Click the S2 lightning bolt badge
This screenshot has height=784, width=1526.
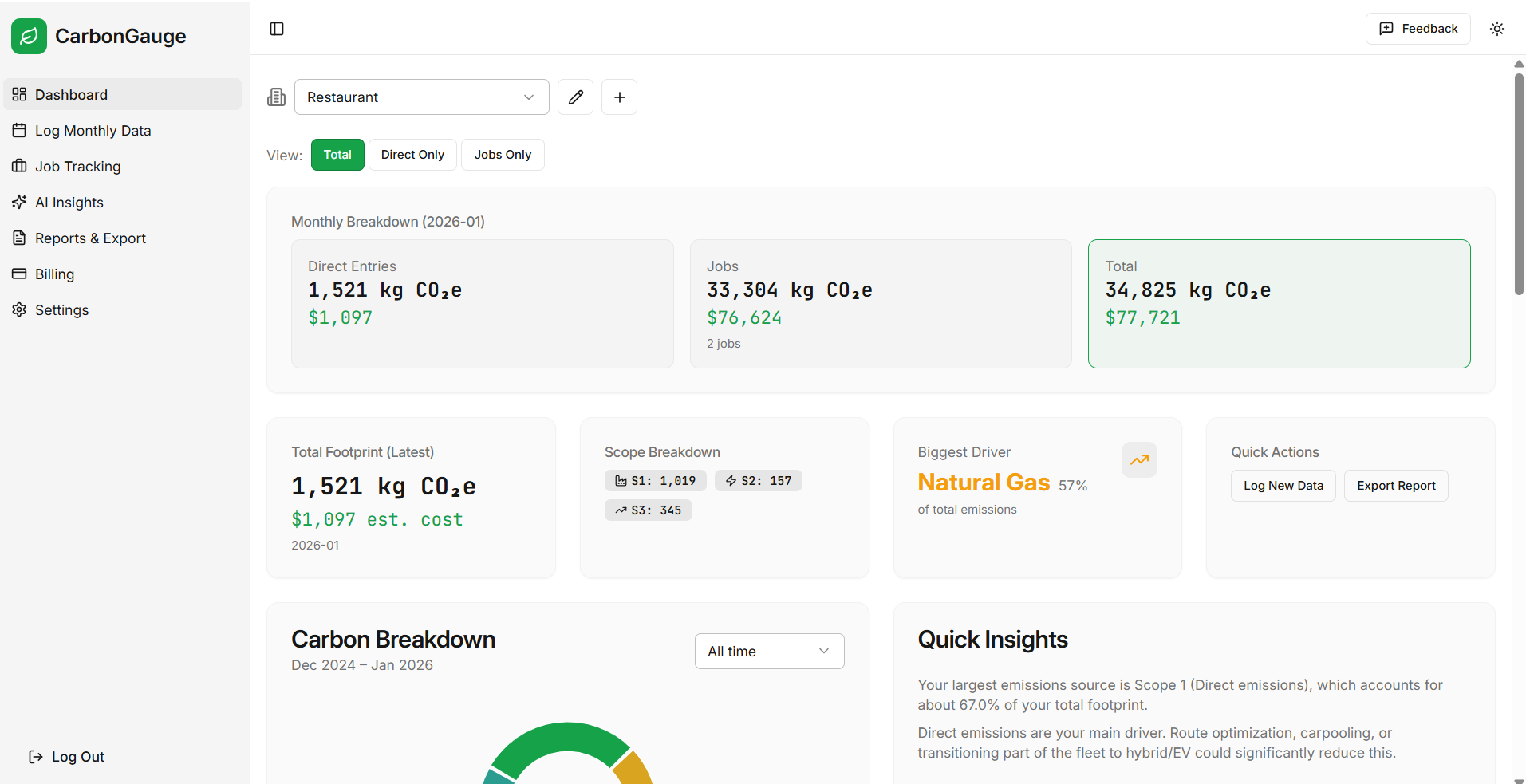click(x=759, y=481)
